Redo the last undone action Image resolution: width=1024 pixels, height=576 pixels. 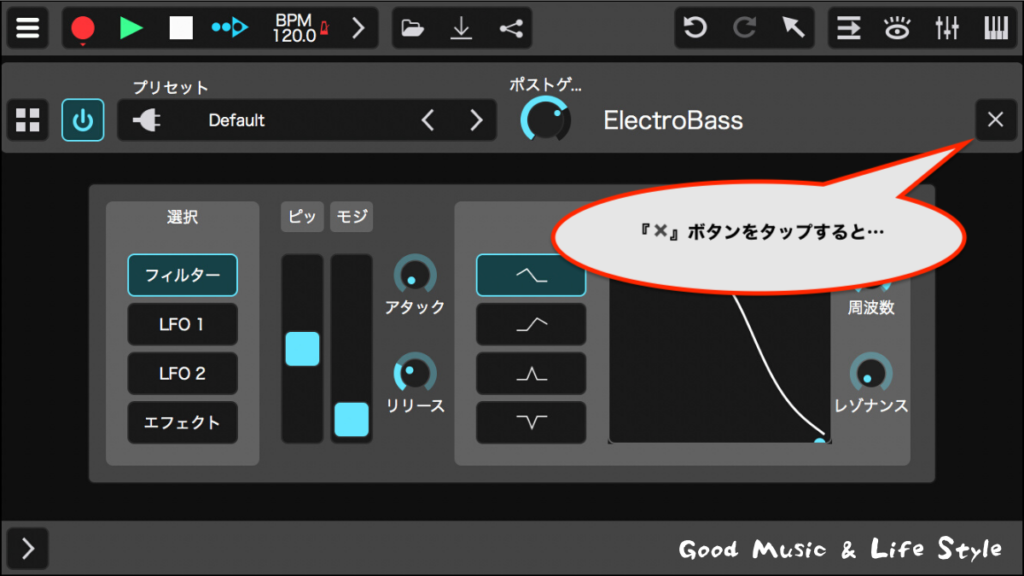(744, 28)
